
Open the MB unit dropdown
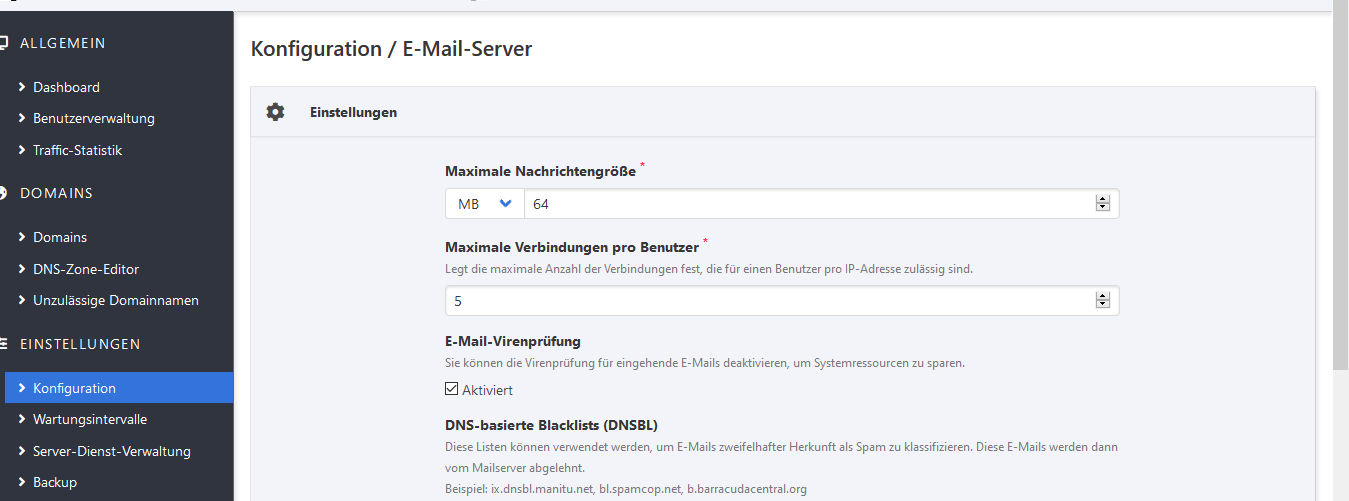pyautogui.click(x=484, y=204)
